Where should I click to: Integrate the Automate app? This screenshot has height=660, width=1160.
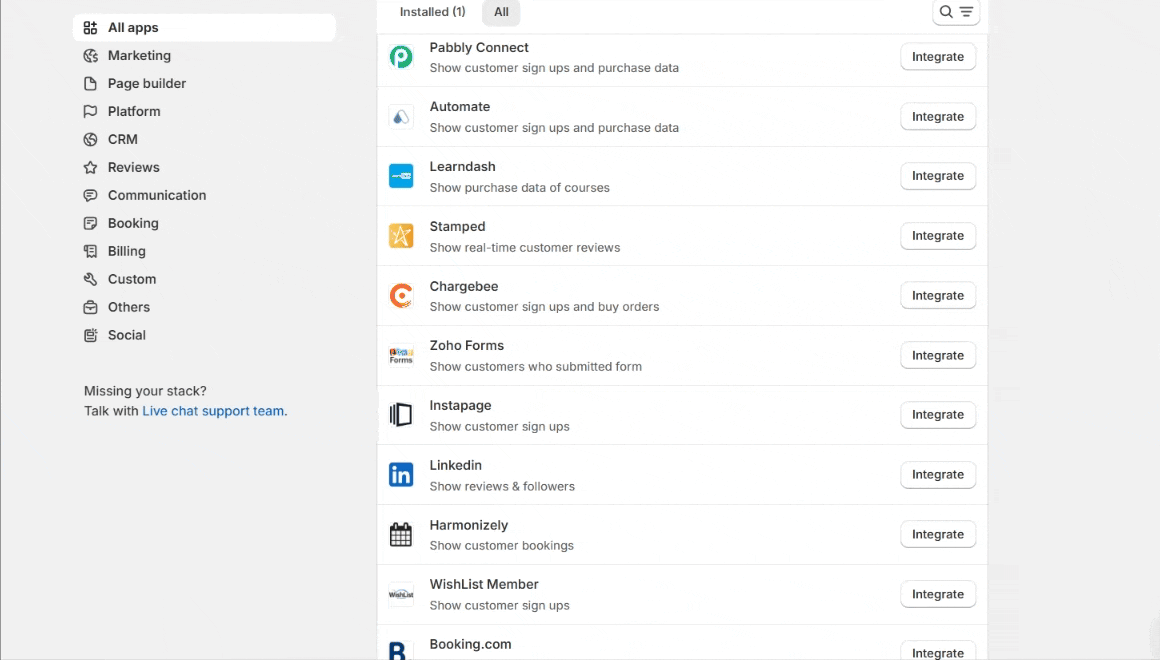tap(937, 117)
